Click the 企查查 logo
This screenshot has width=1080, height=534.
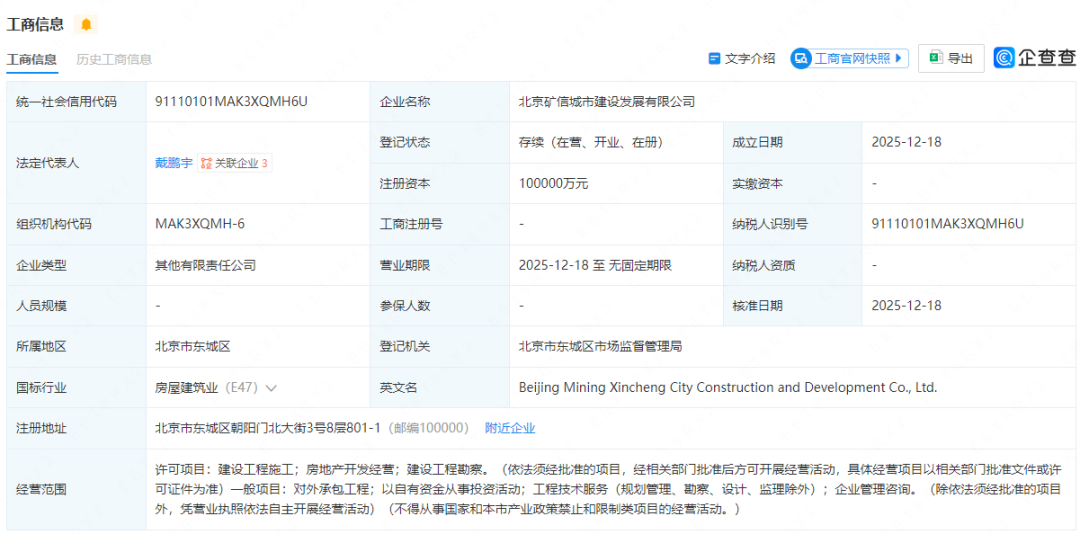click(x=1035, y=58)
